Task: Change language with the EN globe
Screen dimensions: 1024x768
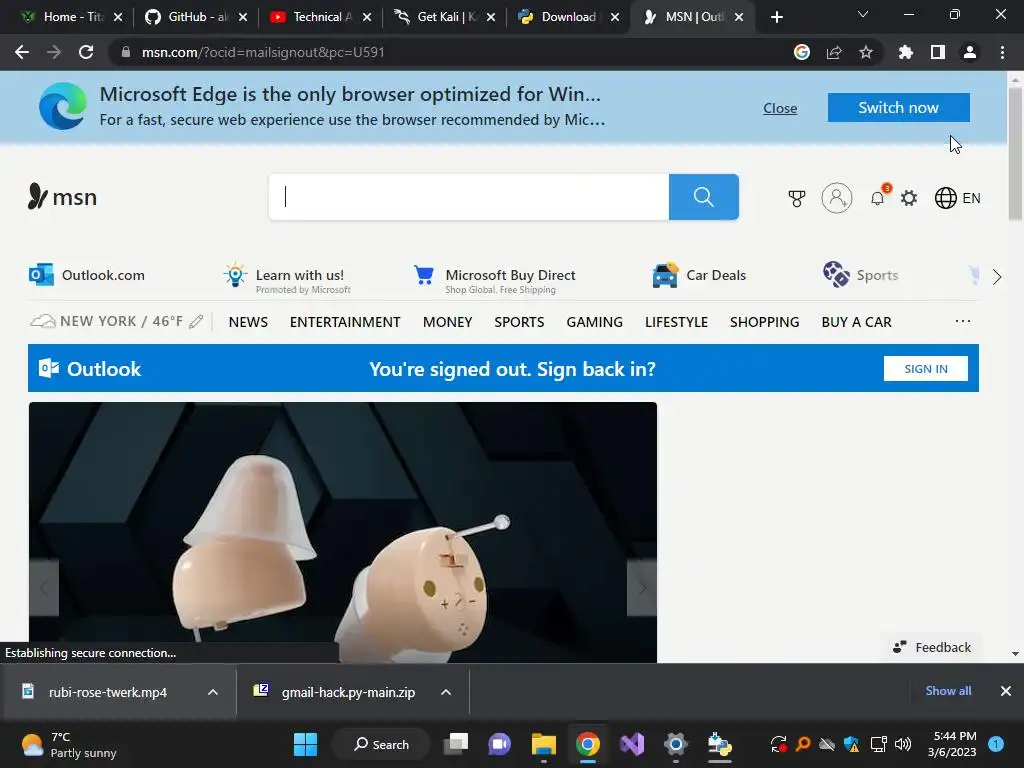Action: (x=957, y=198)
